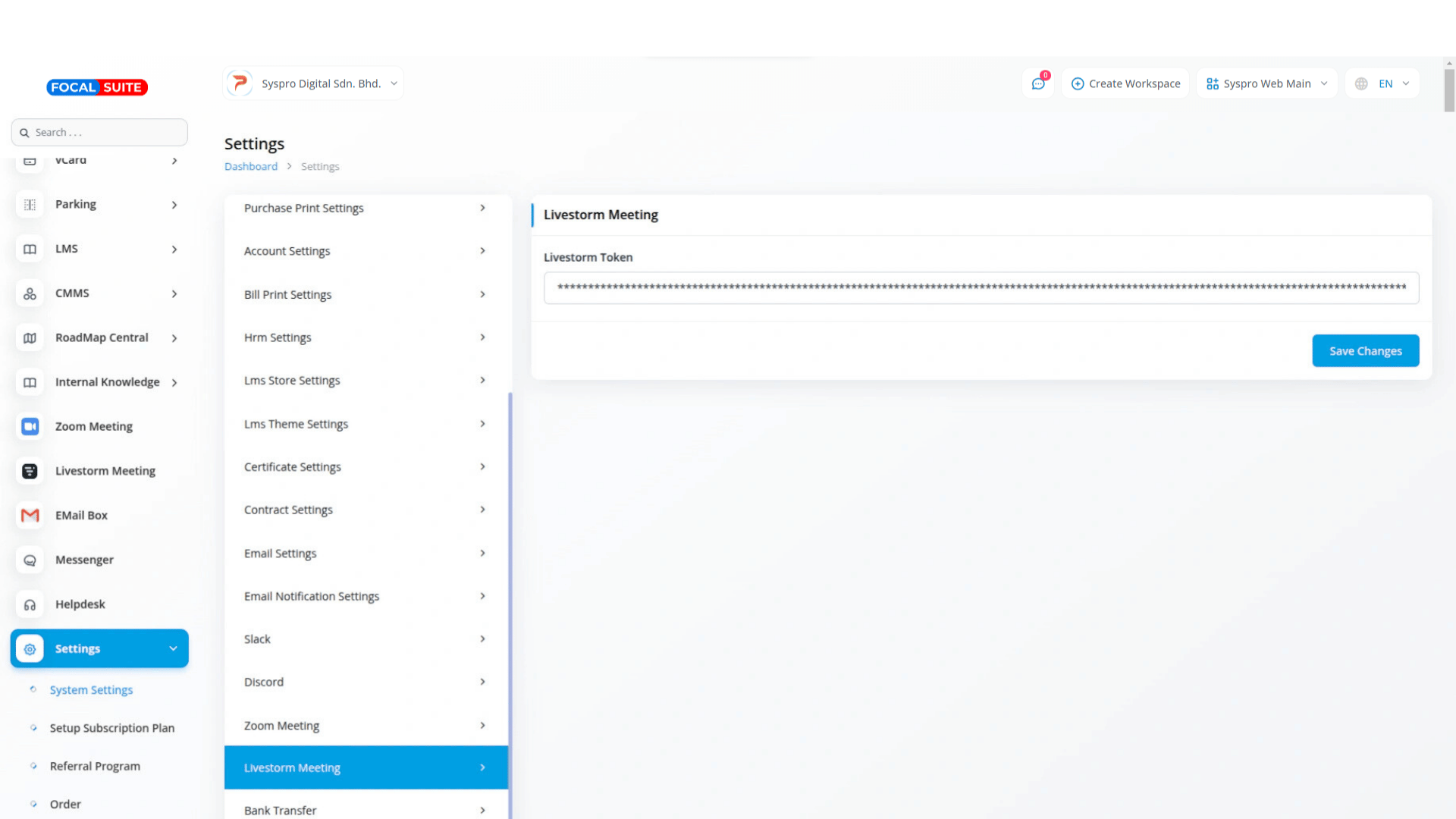Viewport: 1456px width, 819px height.
Task: Open the EMail Box Gmail icon
Action: (x=30, y=516)
